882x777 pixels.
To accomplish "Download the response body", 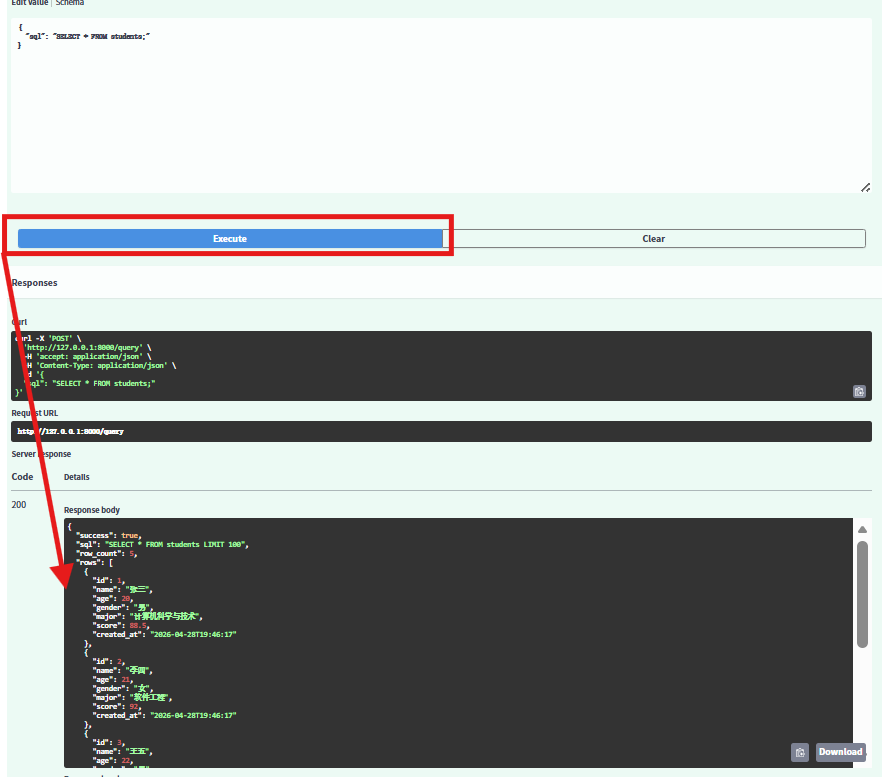I will coord(840,752).
